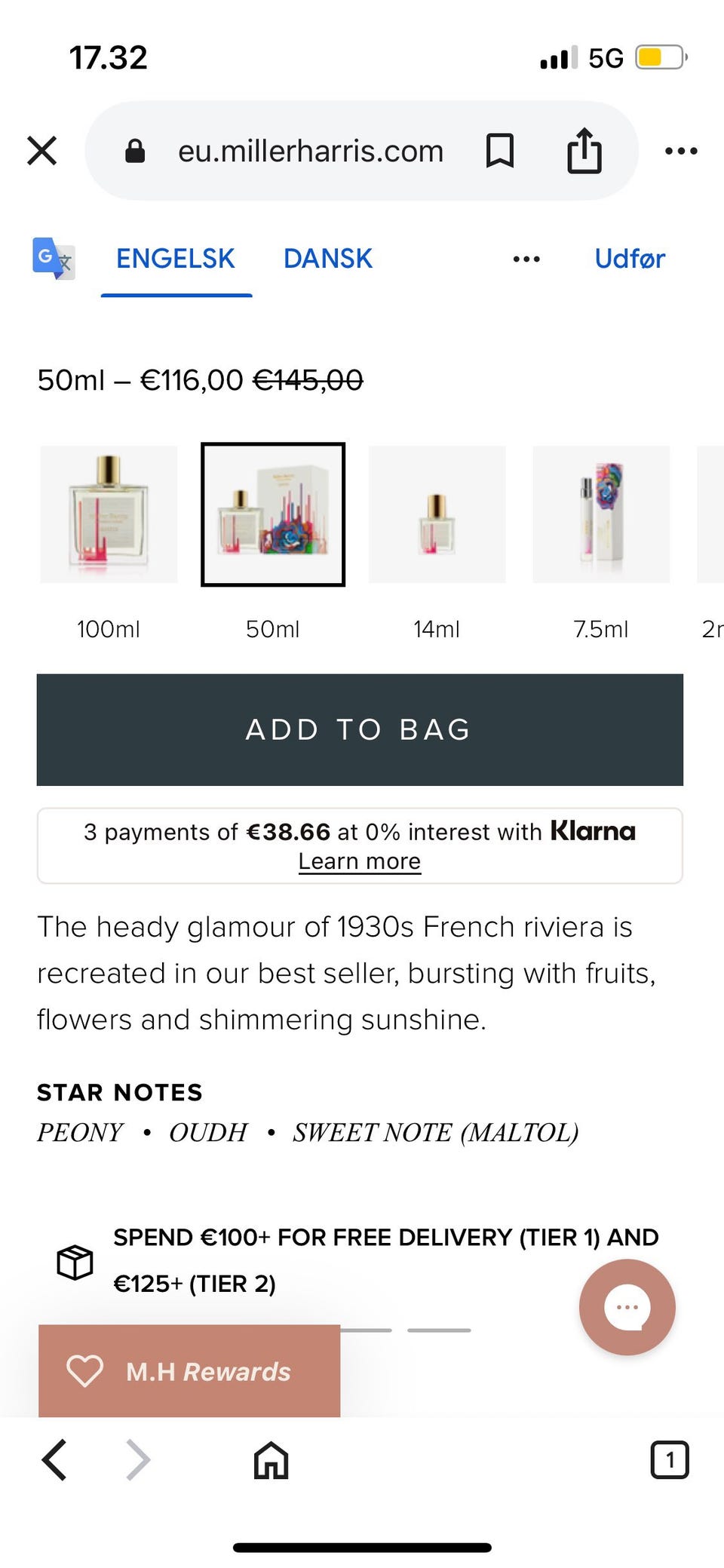This screenshot has width=724, height=1568.
Task: Tap the Google Translate icon
Action: [54, 259]
